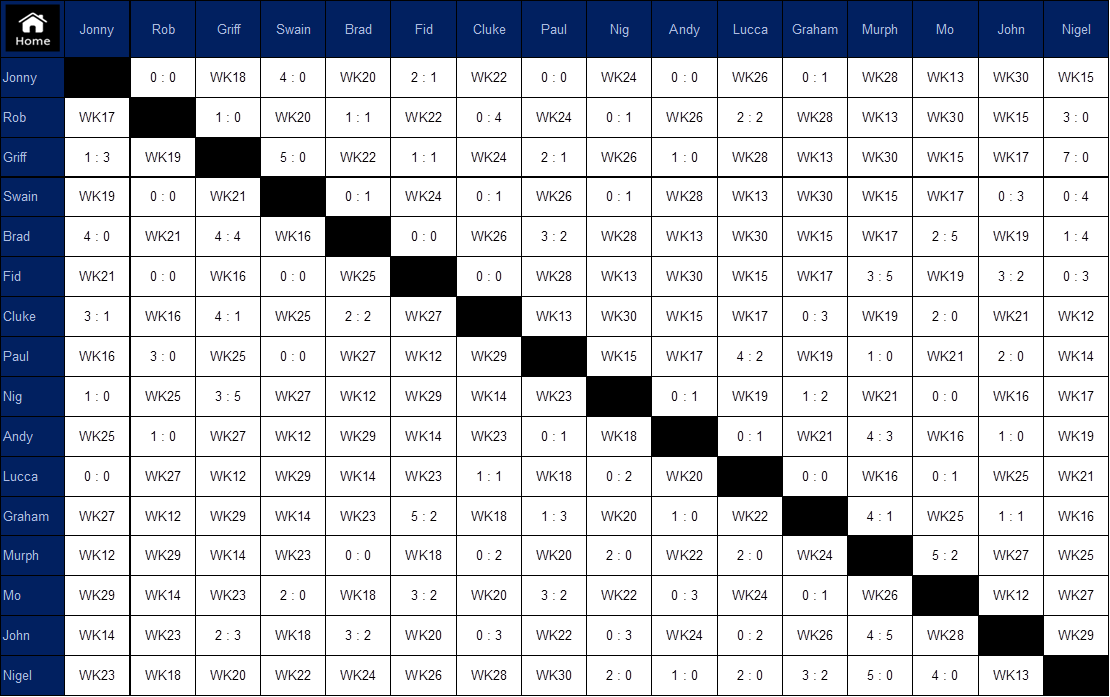
Task: Click the 5 : 0 score, Nigel row, Murph column
Action: tap(880, 676)
